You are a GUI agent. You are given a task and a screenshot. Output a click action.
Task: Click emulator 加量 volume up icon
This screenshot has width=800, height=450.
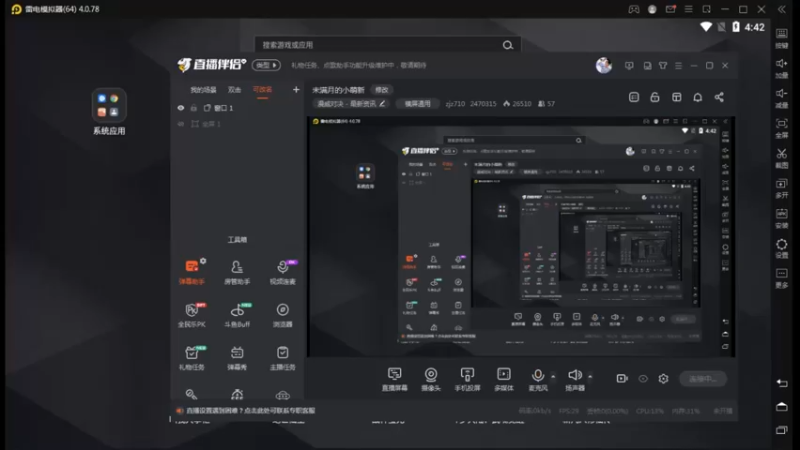tap(782, 68)
